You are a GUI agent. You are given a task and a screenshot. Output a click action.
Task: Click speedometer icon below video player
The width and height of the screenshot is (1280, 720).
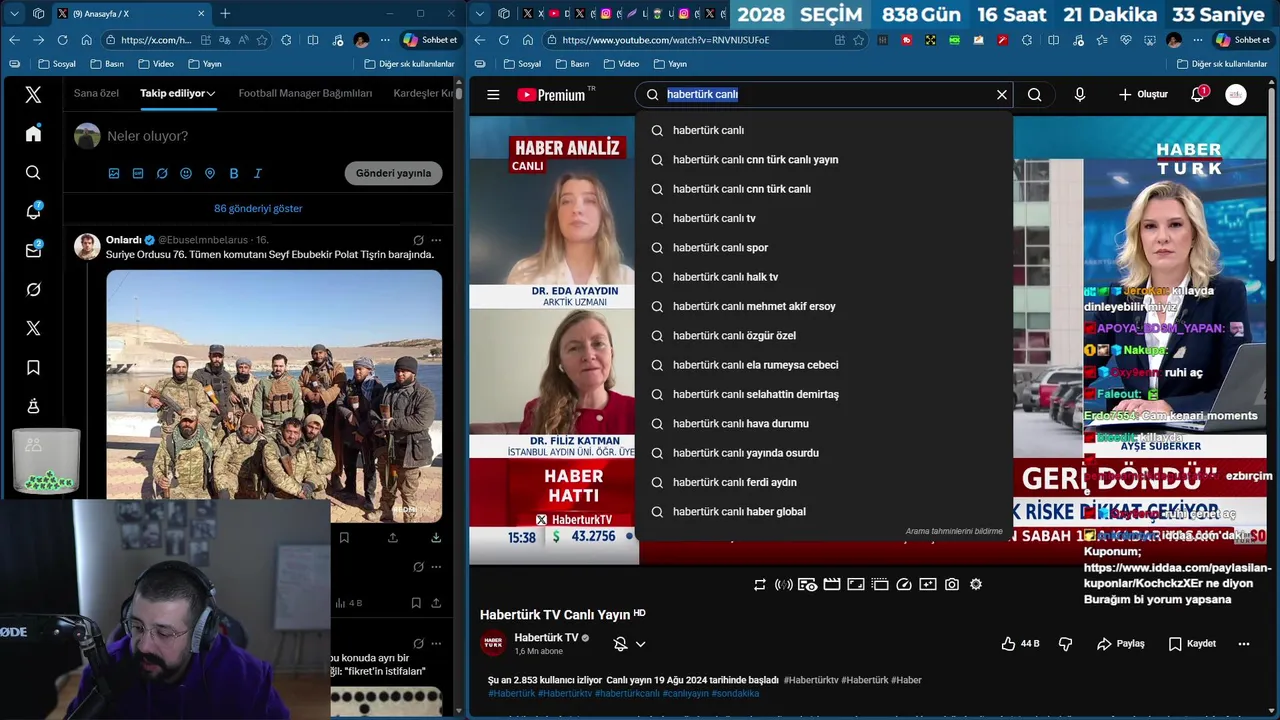tap(904, 584)
